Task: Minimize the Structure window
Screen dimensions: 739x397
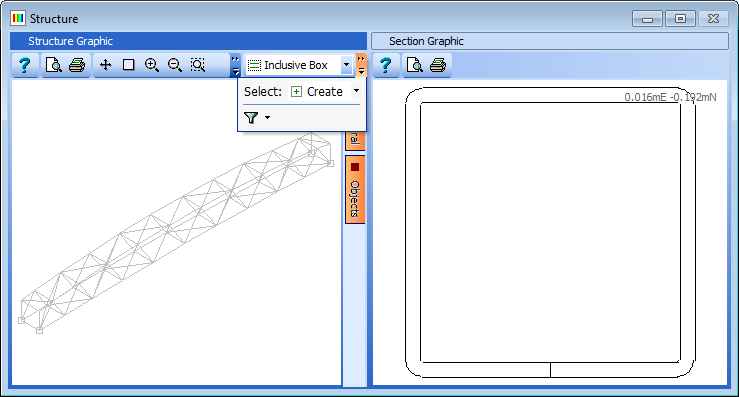Action: pos(647,19)
